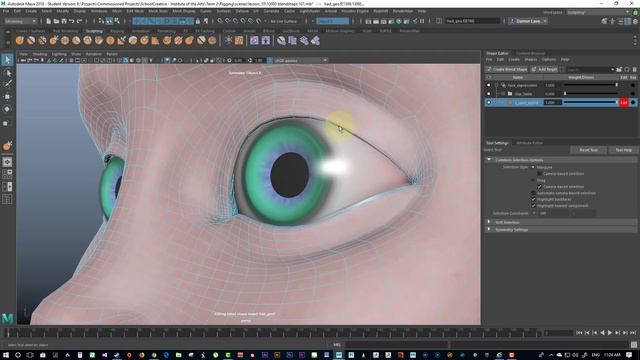Open the Deform menu

[x=242, y=11]
